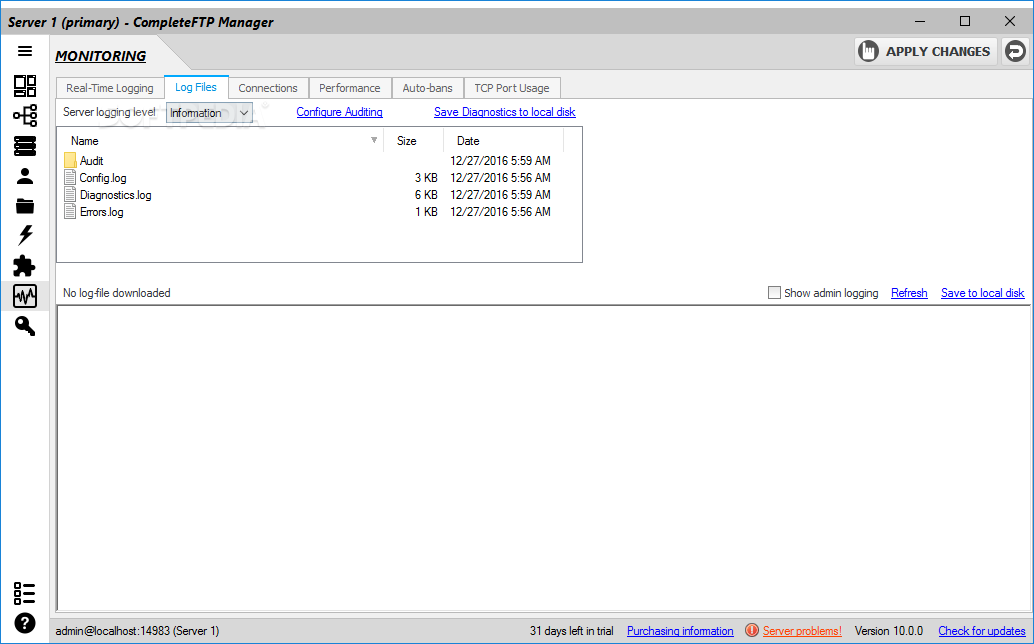Click the Errors.log file icon
The width and height of the screenshot is (1034, 644).
coord(70,212)
